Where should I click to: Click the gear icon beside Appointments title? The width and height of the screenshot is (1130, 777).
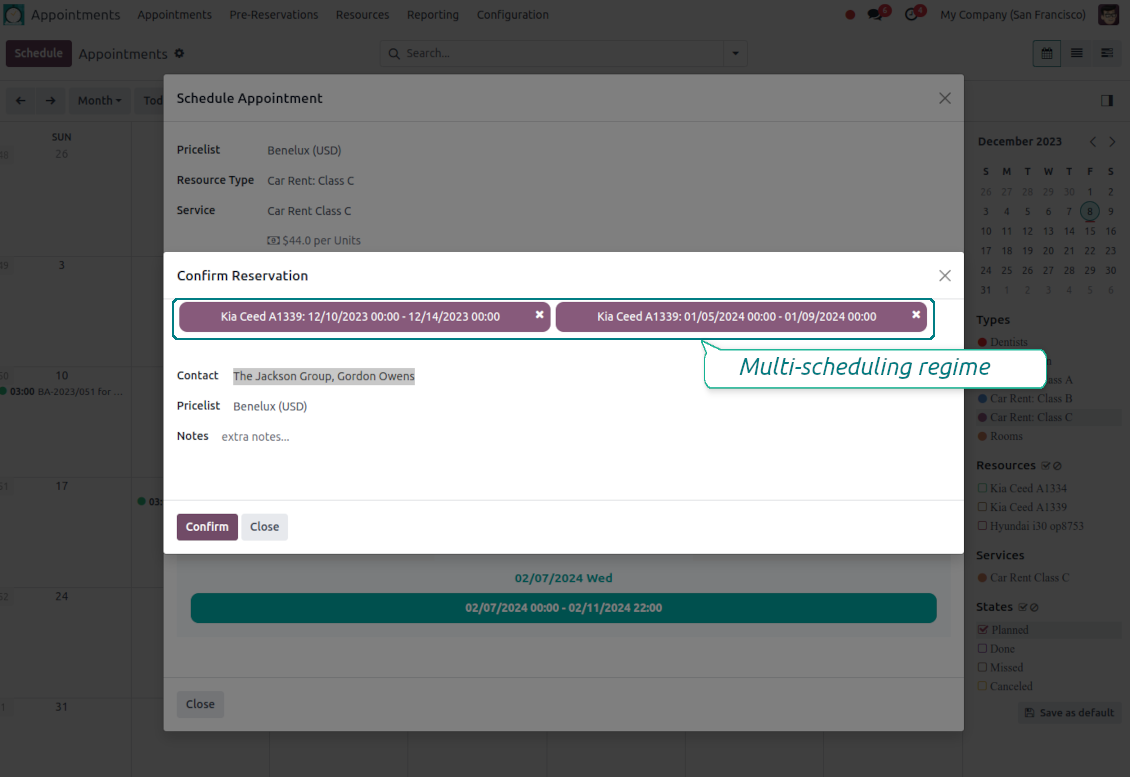coord(179,53)
